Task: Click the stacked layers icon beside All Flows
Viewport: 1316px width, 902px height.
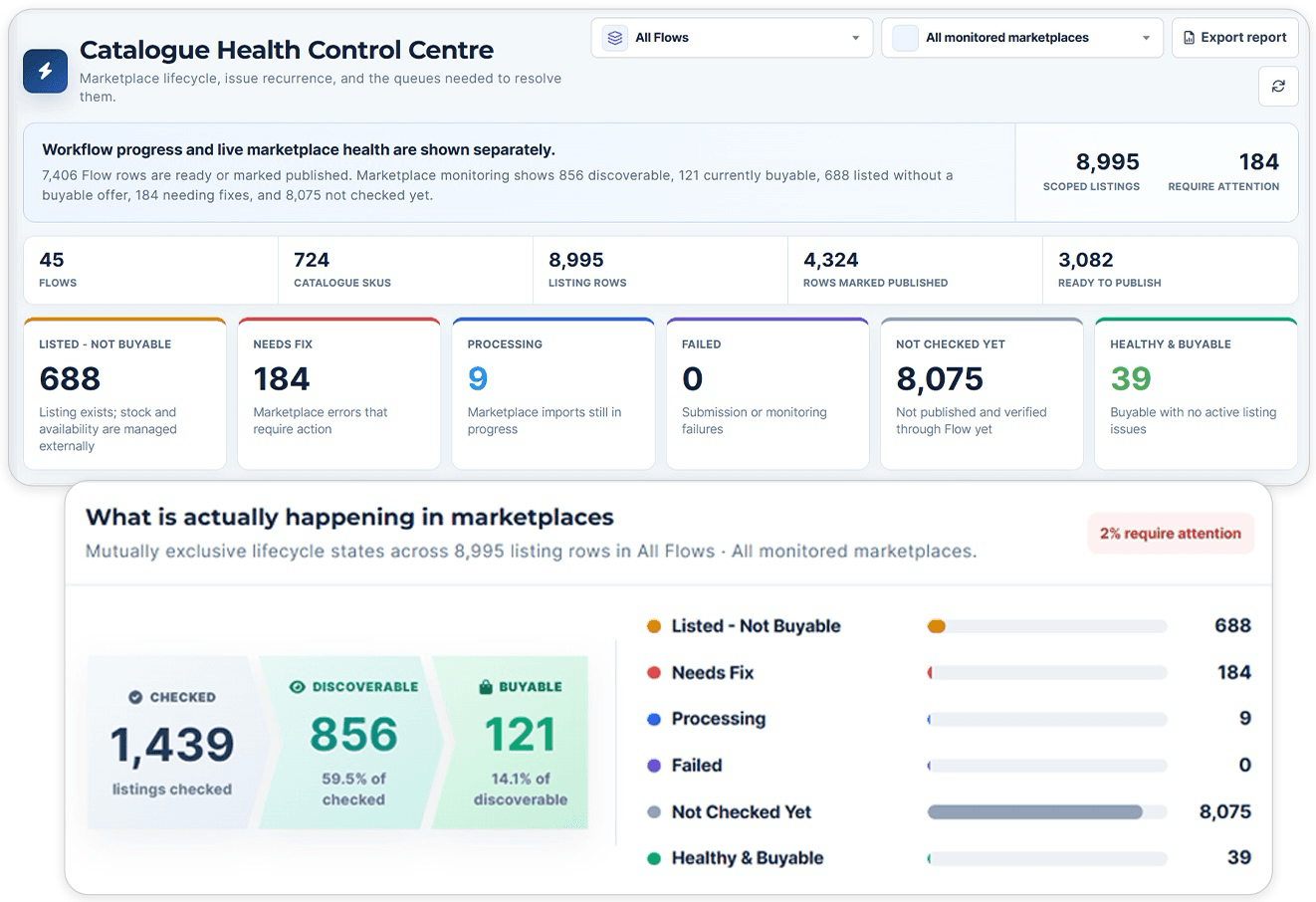Action: (x=615, y=38)
